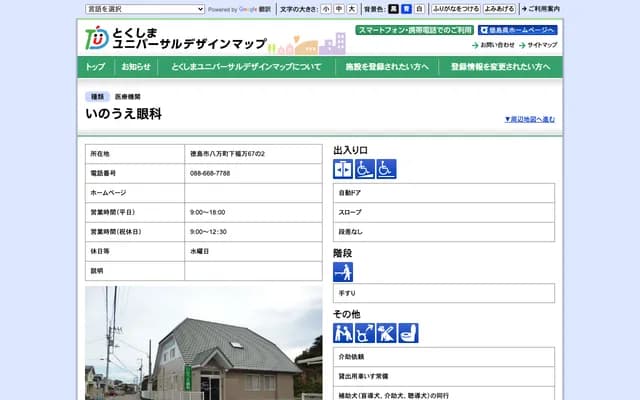640x400 pixels.
Task: Click the 営業時間(祝休日) row label
Action: 116,232
